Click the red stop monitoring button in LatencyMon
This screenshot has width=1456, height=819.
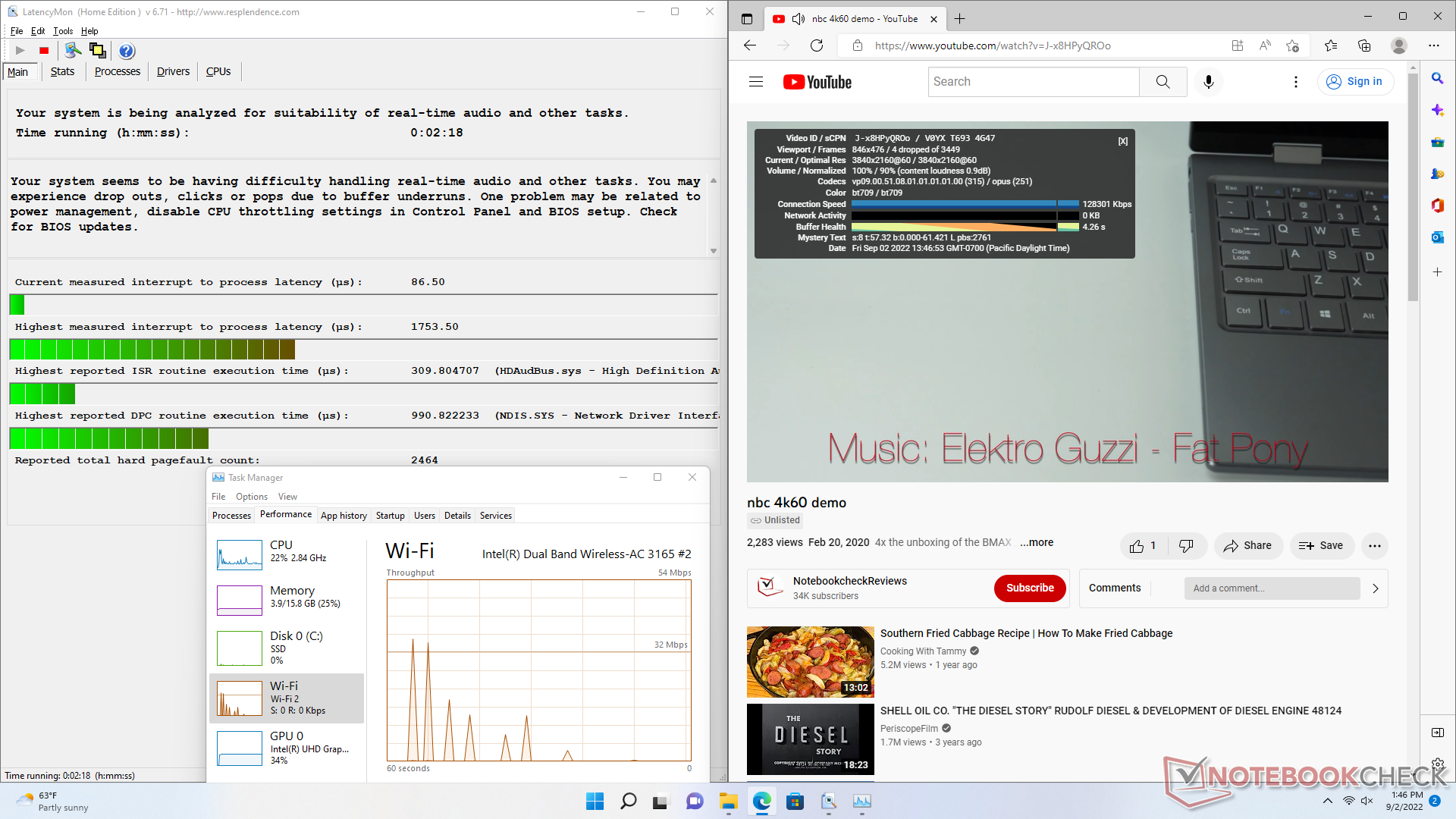coord(44,51)
